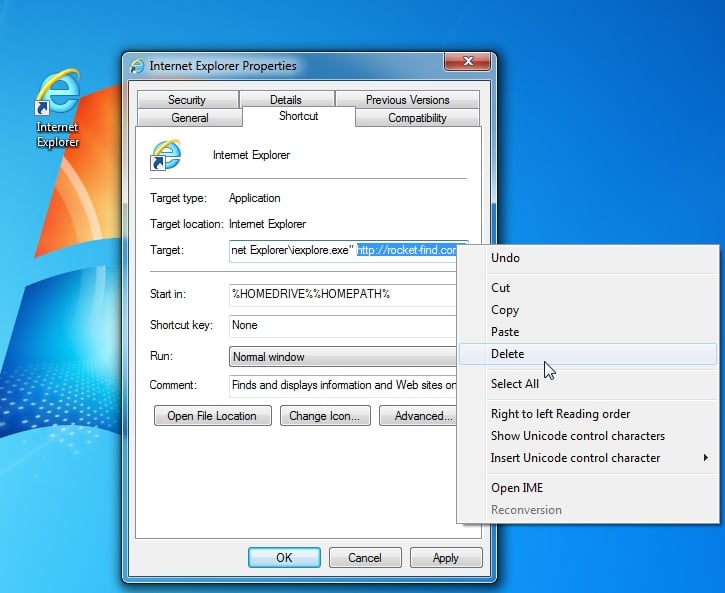Choose Paste from the context menu
The image size is (725, 593).
[588, 332]
